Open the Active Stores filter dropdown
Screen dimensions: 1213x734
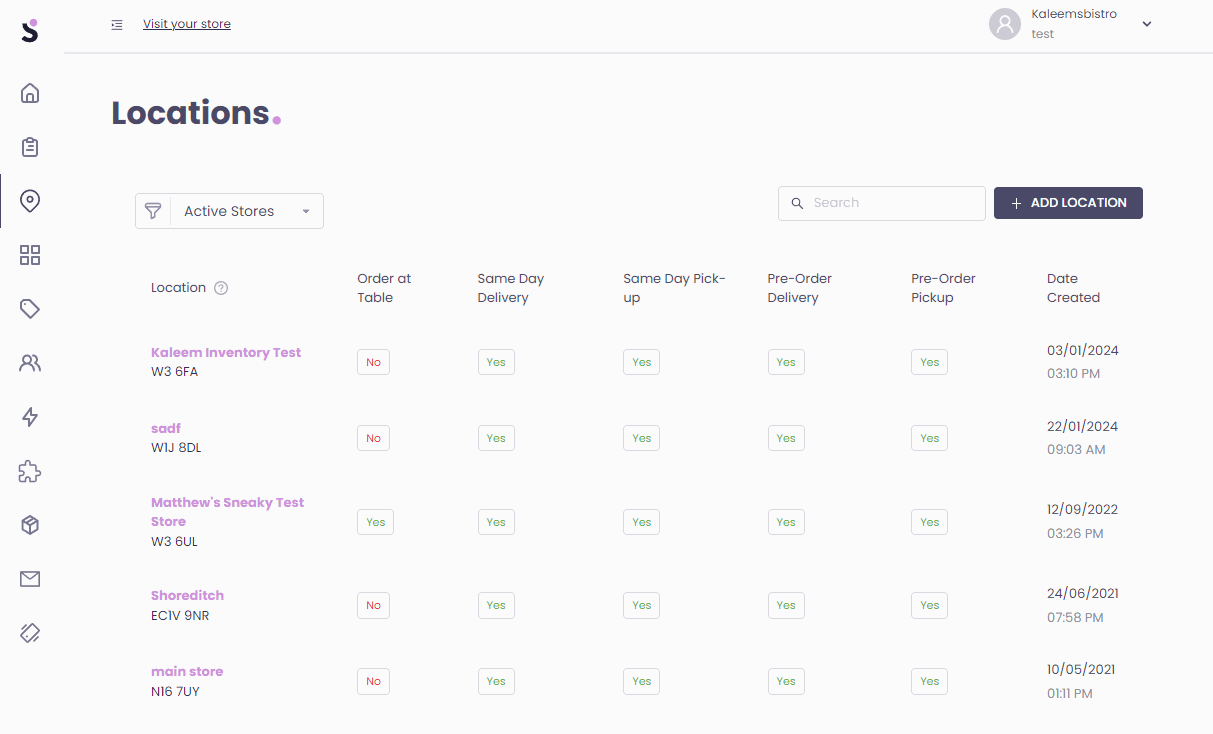click(x=247, y=211)
